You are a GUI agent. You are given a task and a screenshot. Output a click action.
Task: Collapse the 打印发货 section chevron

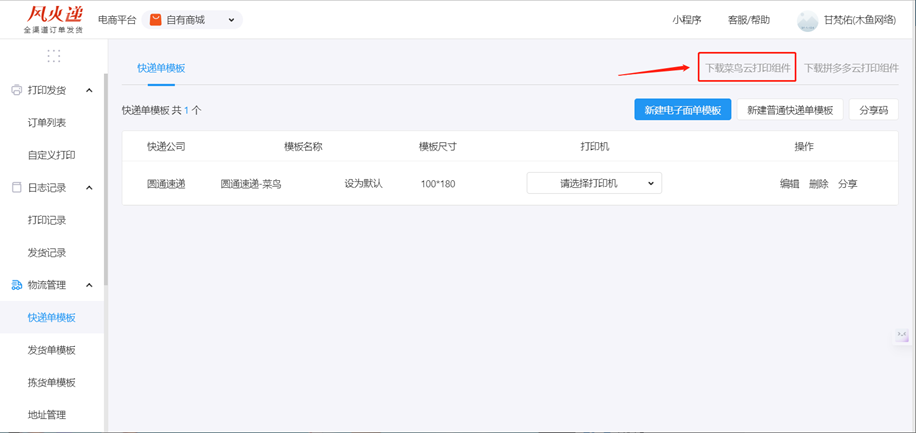(89, 91)
